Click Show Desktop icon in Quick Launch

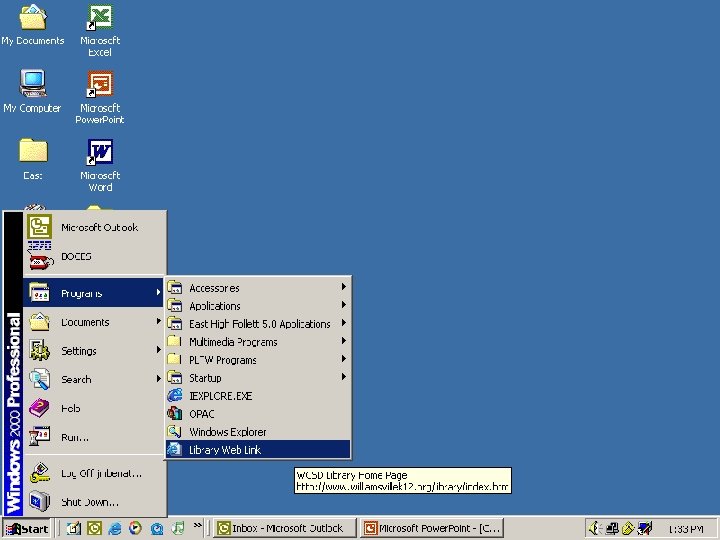[73, 529]
